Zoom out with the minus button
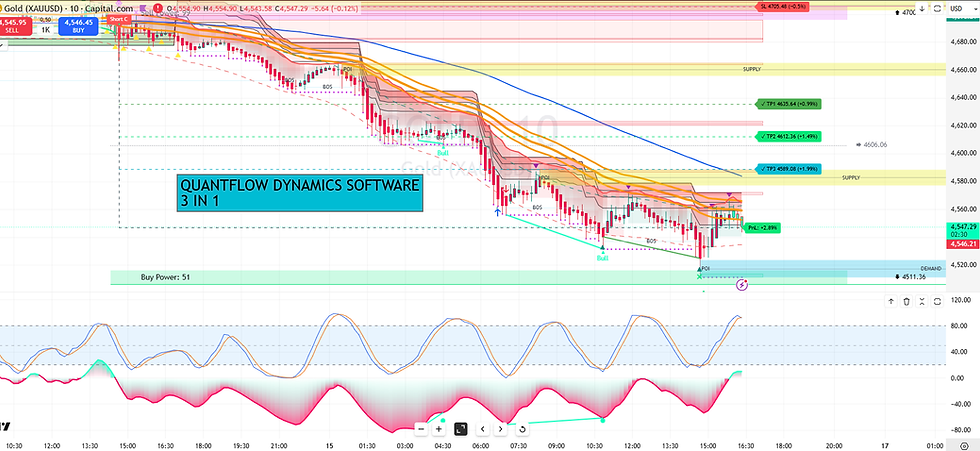This screenshot has width=980, height=451. [x=421, y=429]
